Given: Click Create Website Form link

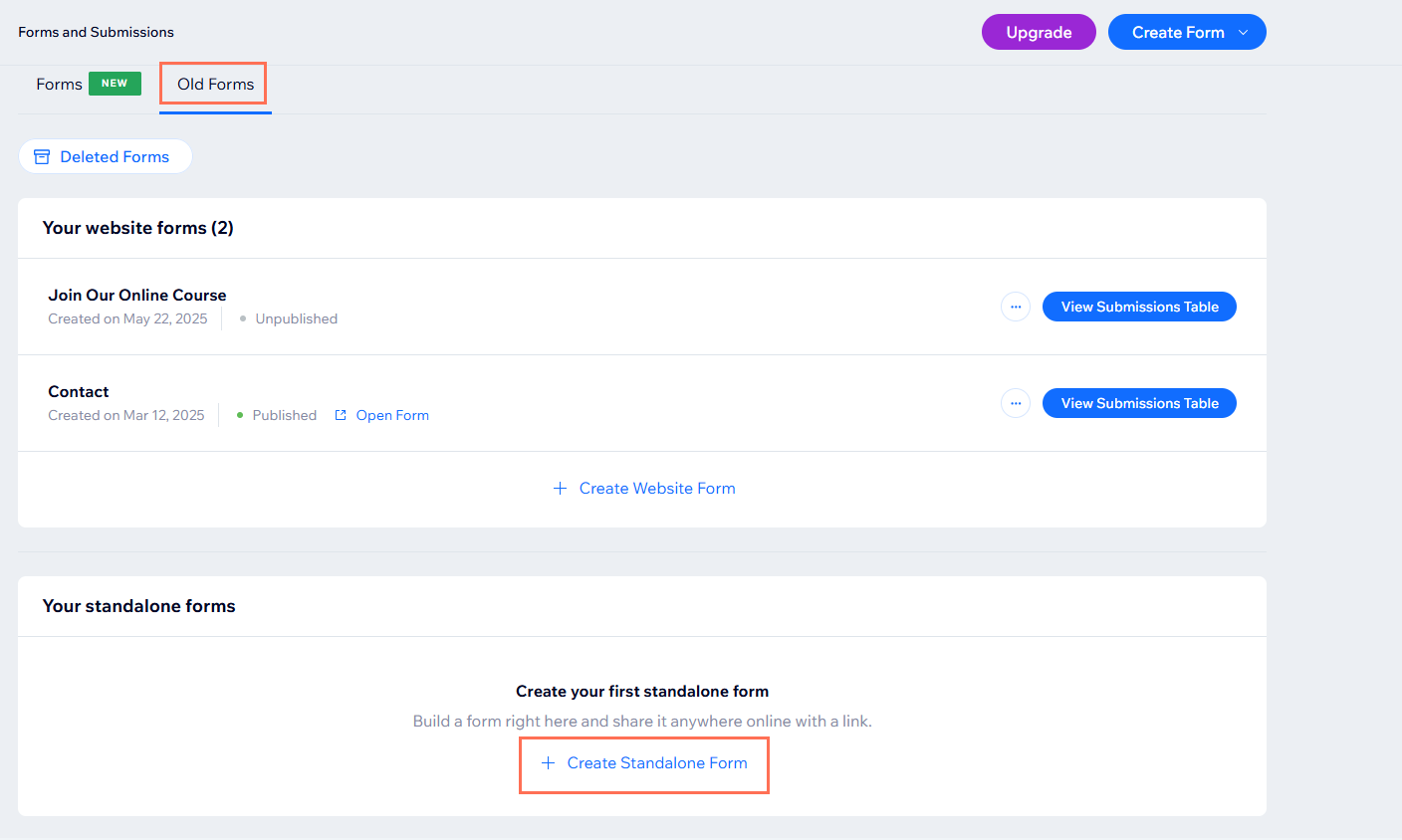Looking at the screenshot, I should [x=656, y=489].
